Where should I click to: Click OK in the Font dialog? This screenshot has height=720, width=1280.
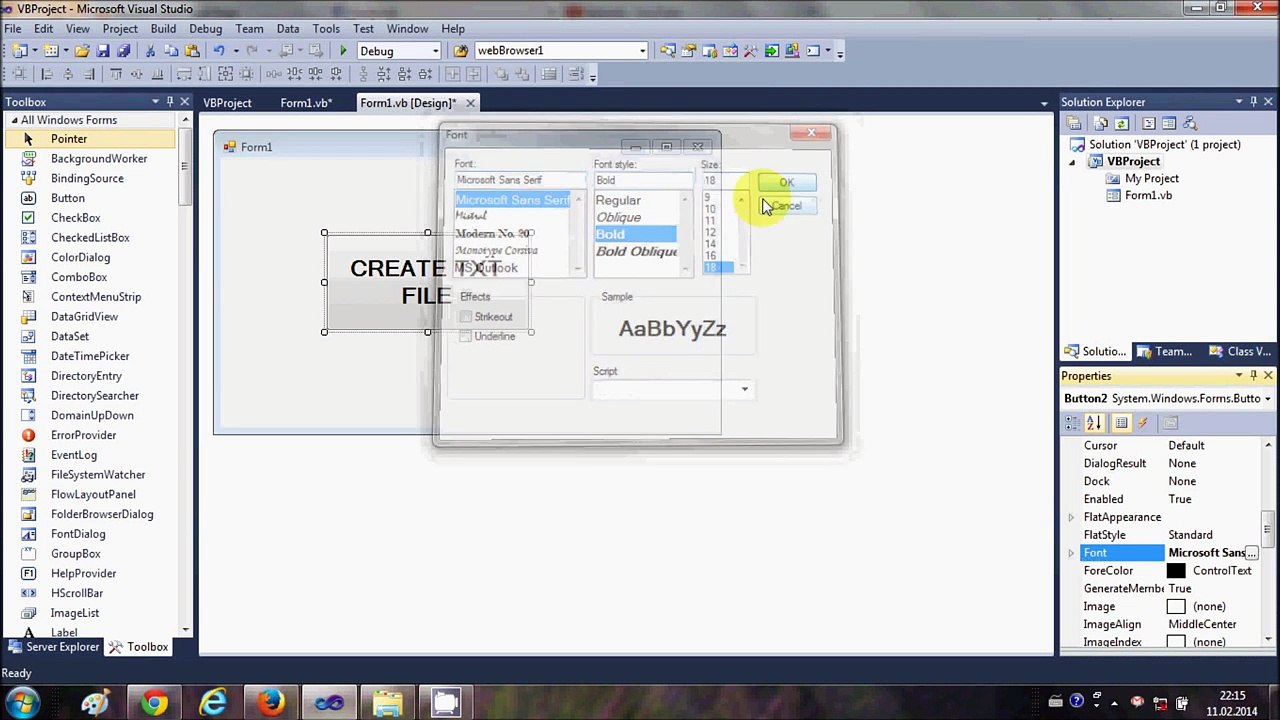[786, 182]
